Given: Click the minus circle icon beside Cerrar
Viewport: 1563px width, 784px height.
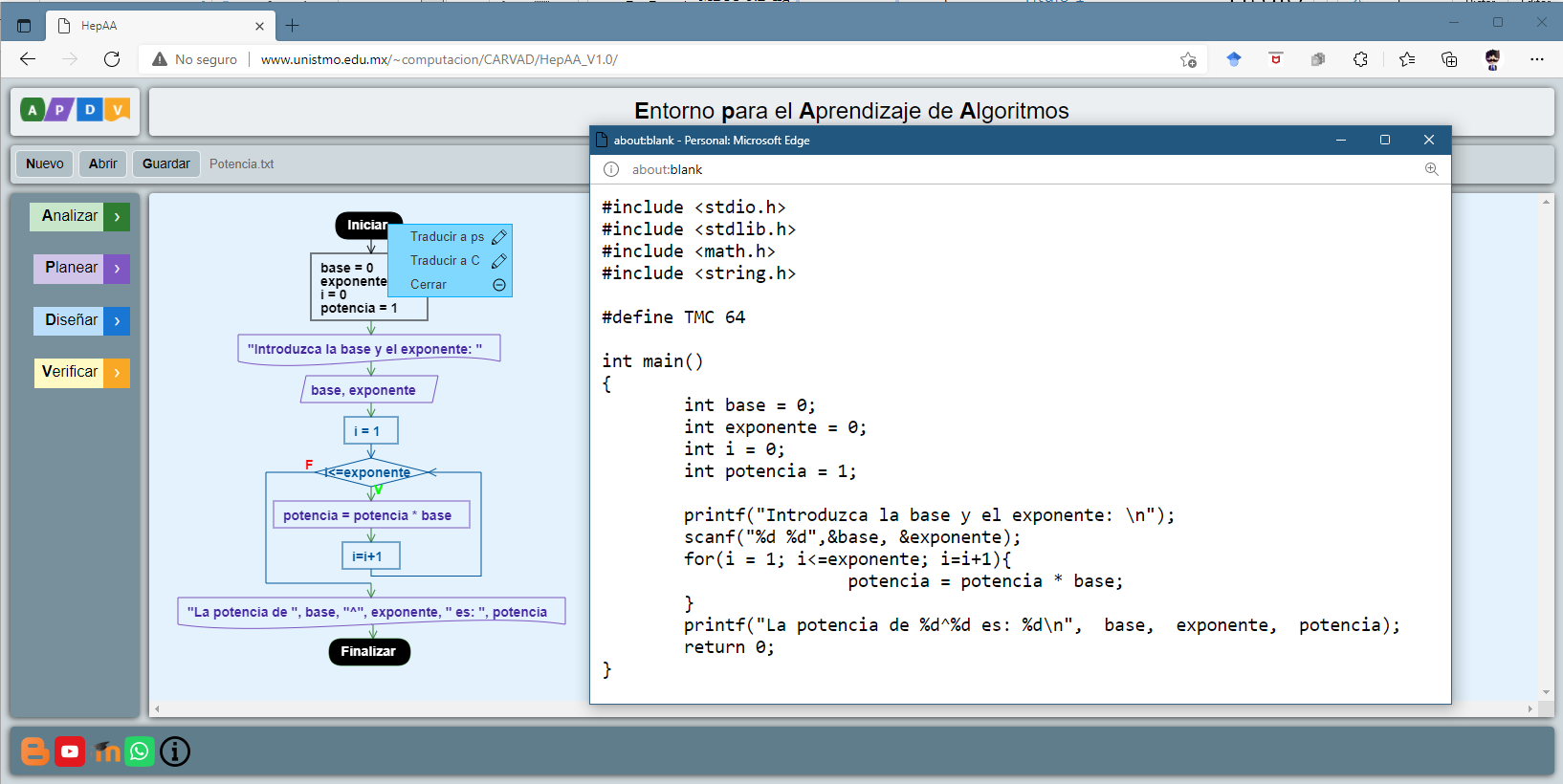Looking at the screenshot, I should tap(498, 285).
